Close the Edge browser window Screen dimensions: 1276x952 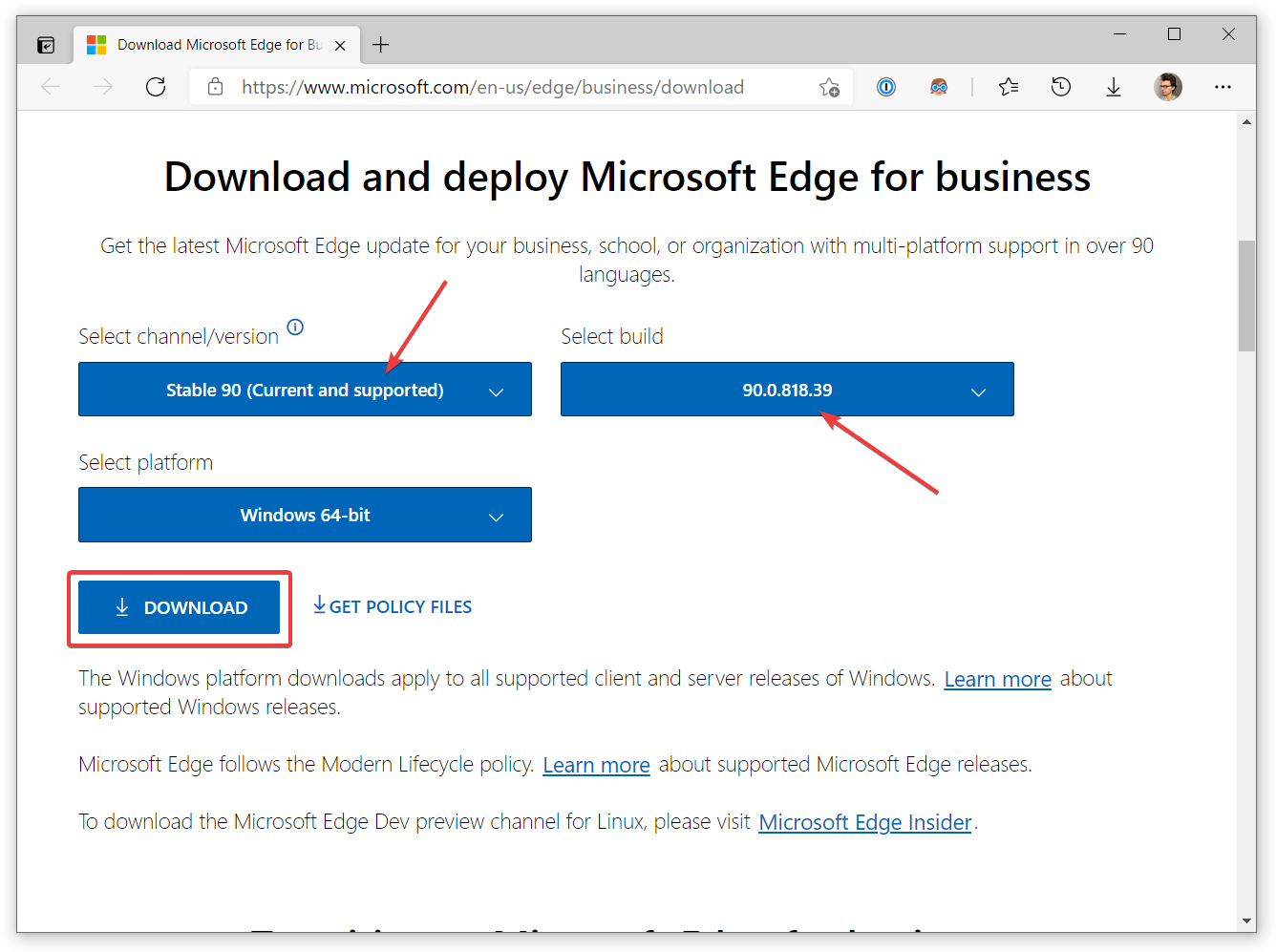tap(1228, 34)
